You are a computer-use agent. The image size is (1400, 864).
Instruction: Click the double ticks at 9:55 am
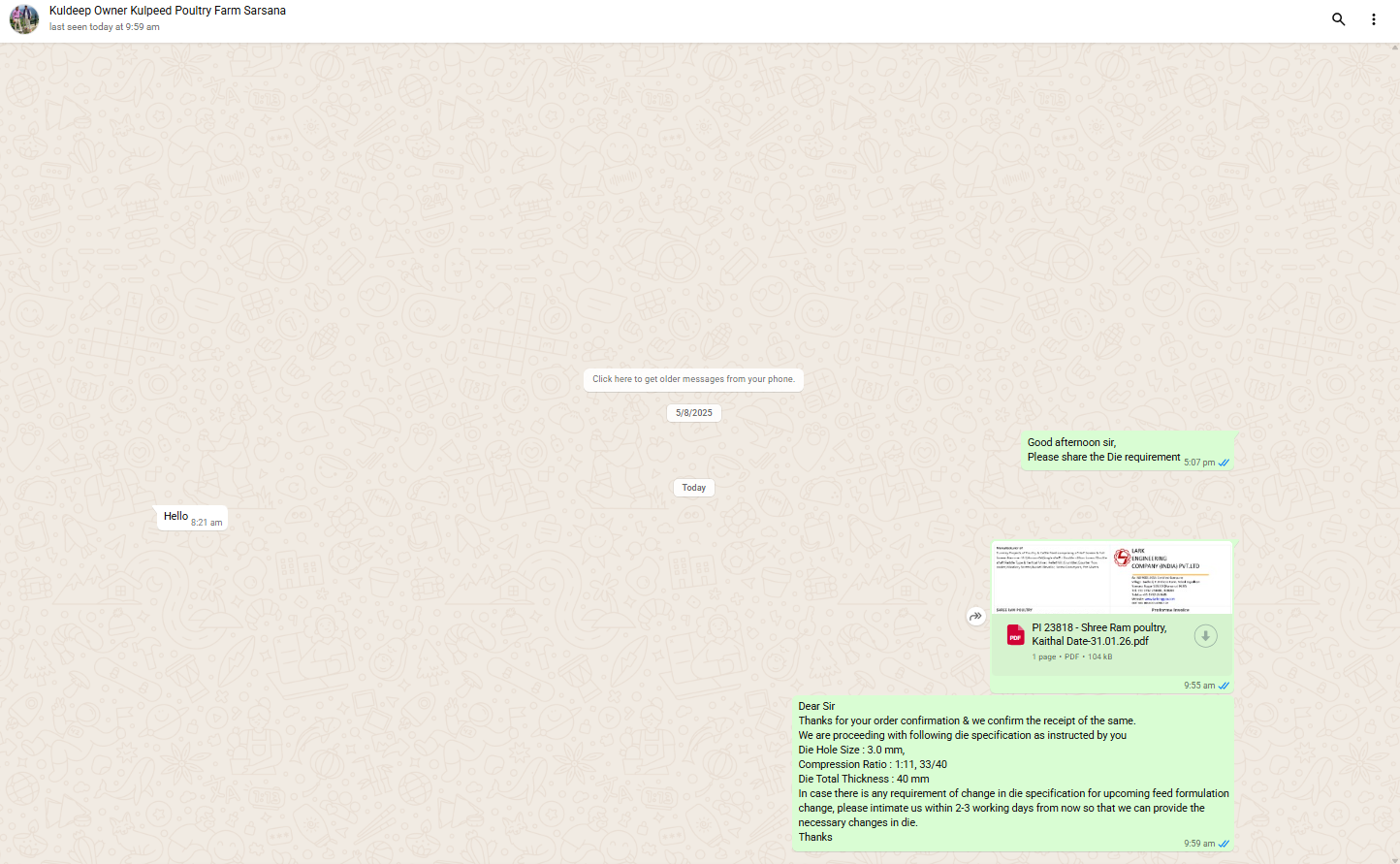coord(1224,686)
